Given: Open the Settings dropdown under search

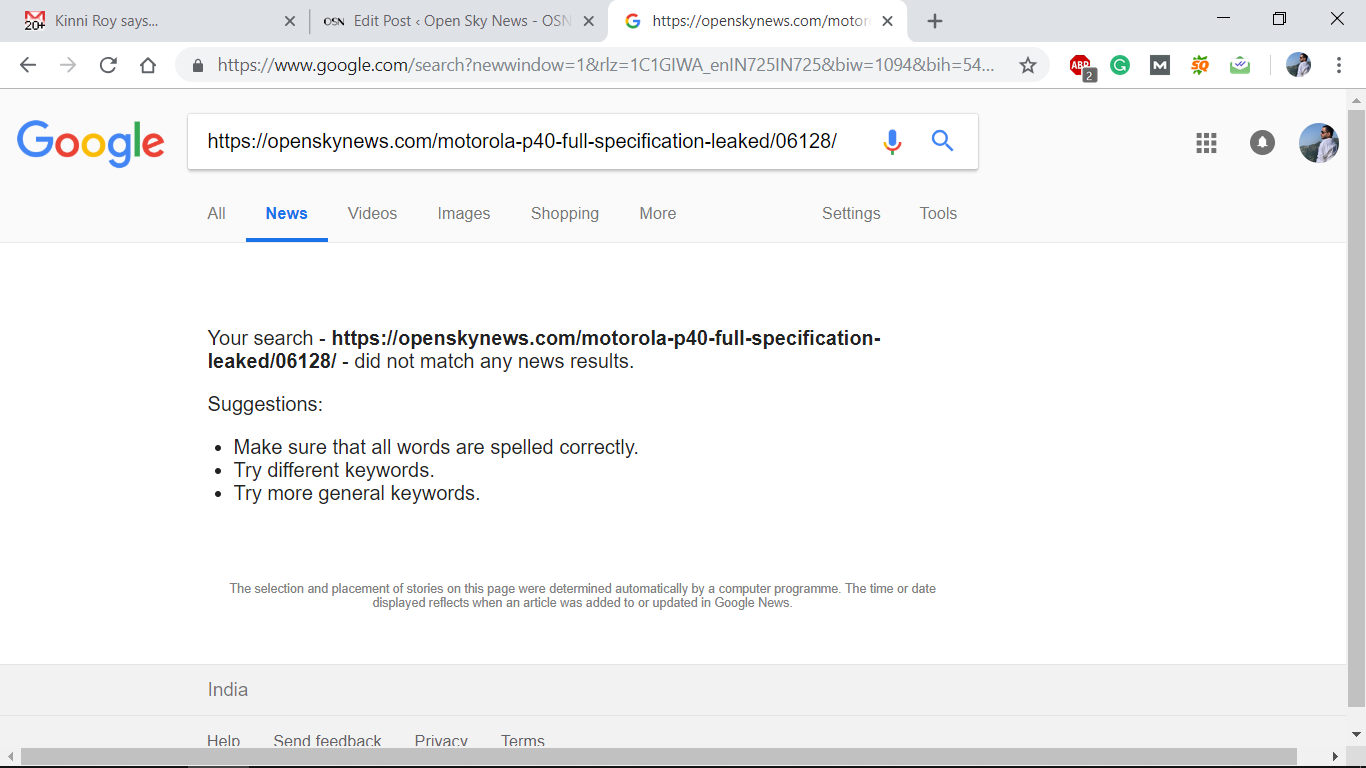Looking at the screenshot, I should pos(851,213).
